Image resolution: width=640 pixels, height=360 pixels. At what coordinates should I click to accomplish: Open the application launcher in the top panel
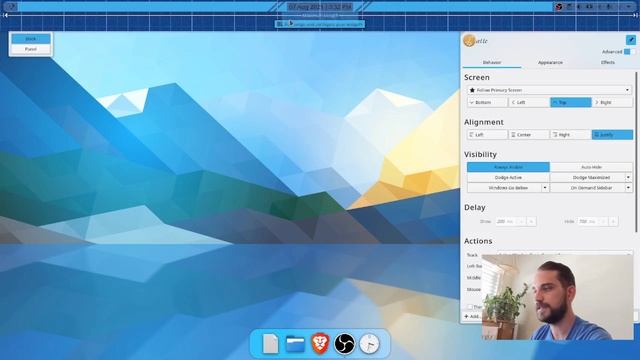[11, 7]
